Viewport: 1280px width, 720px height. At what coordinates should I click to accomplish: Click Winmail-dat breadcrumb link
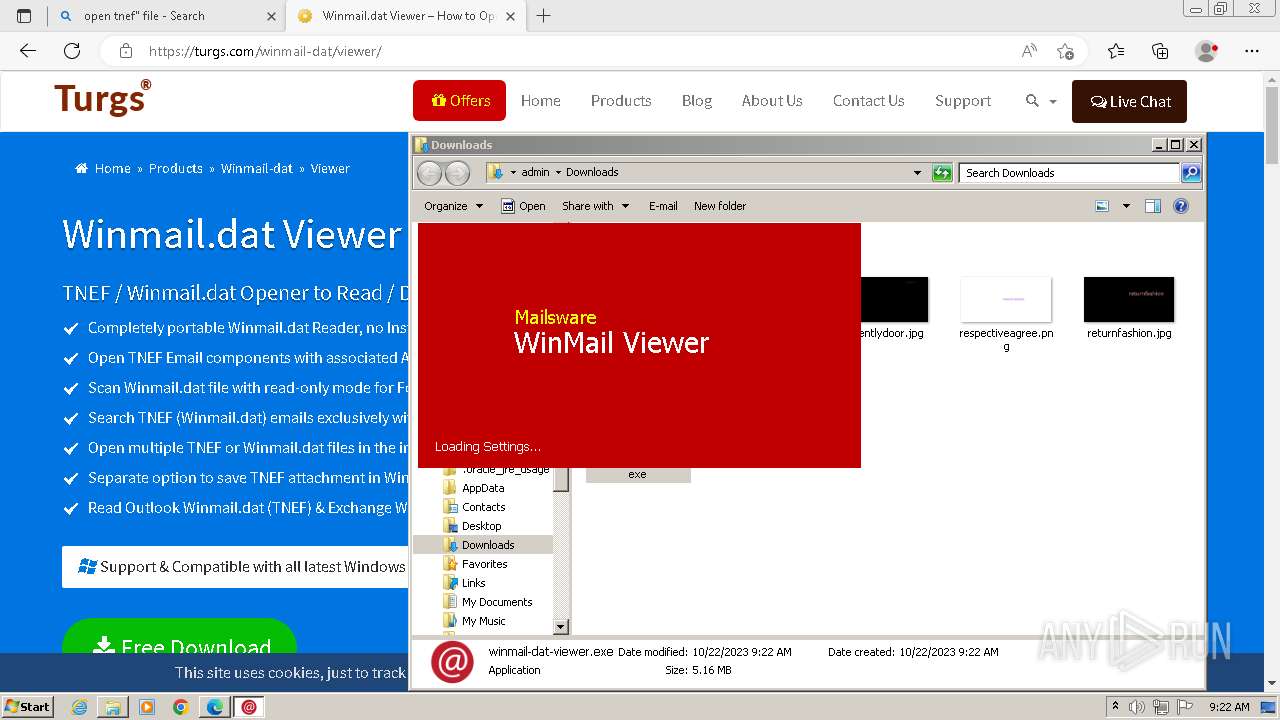coord(257,168)
